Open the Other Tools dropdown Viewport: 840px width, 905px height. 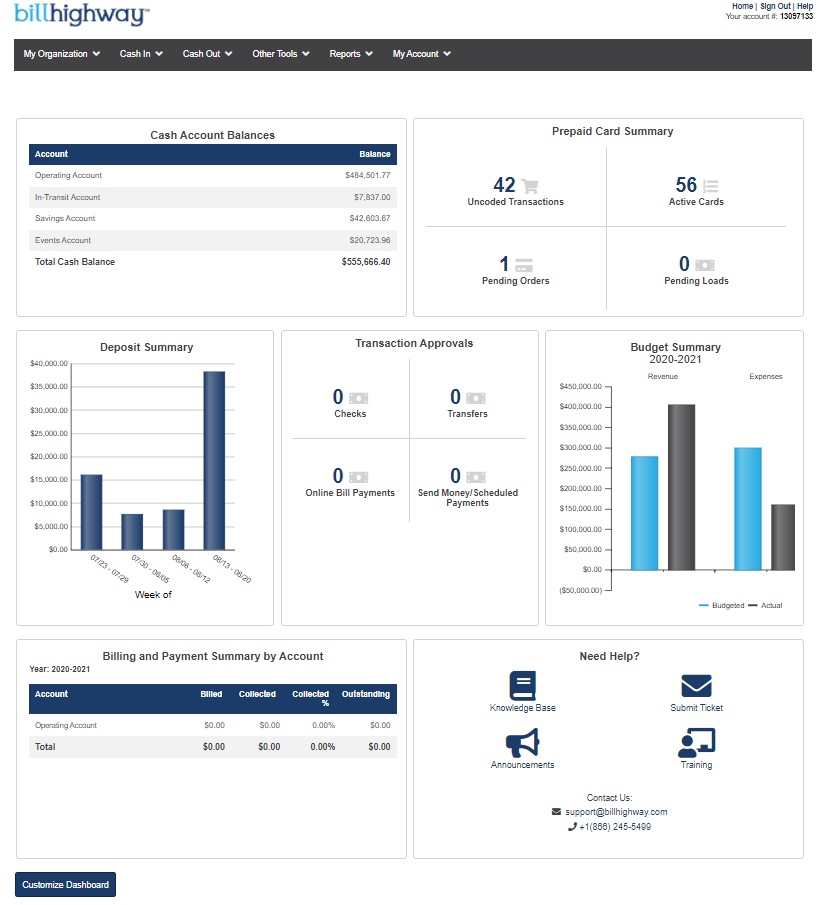coord(280,54)
